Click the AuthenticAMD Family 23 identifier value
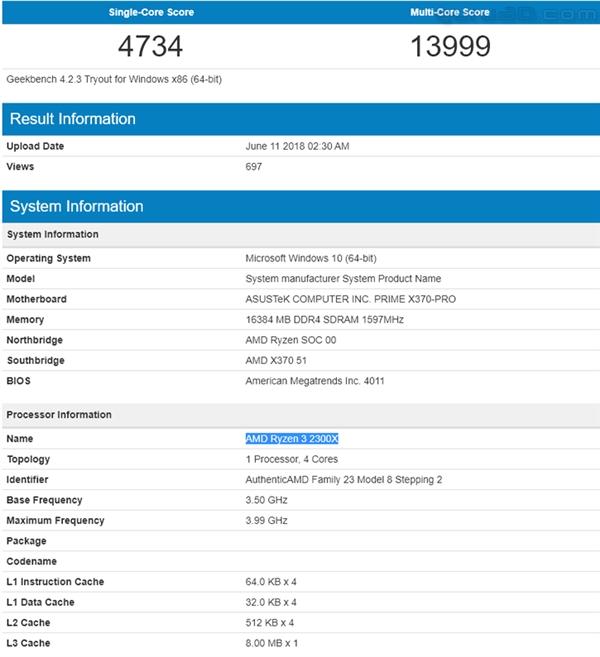 (x=344, y=479)
